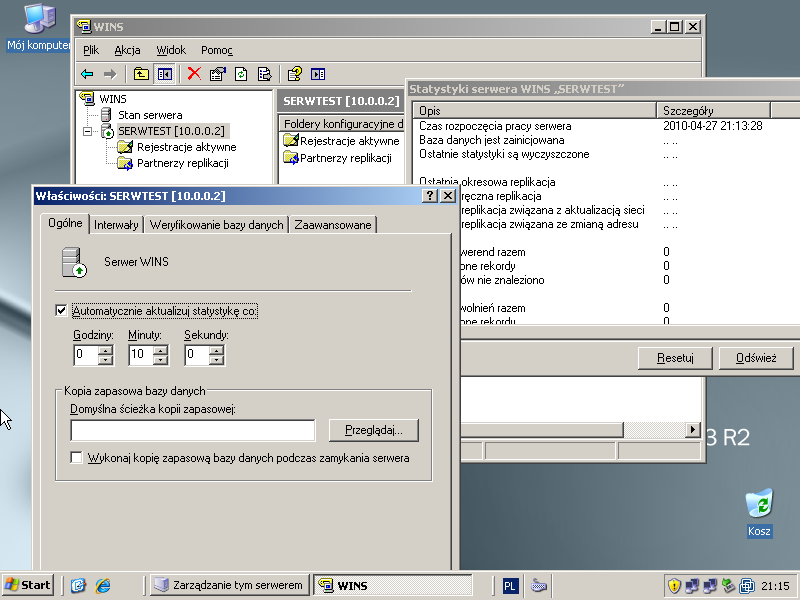Click the Szczegóły column header
Image resolution: width=800 pixels, height=600 pixels.
(713, 110)
